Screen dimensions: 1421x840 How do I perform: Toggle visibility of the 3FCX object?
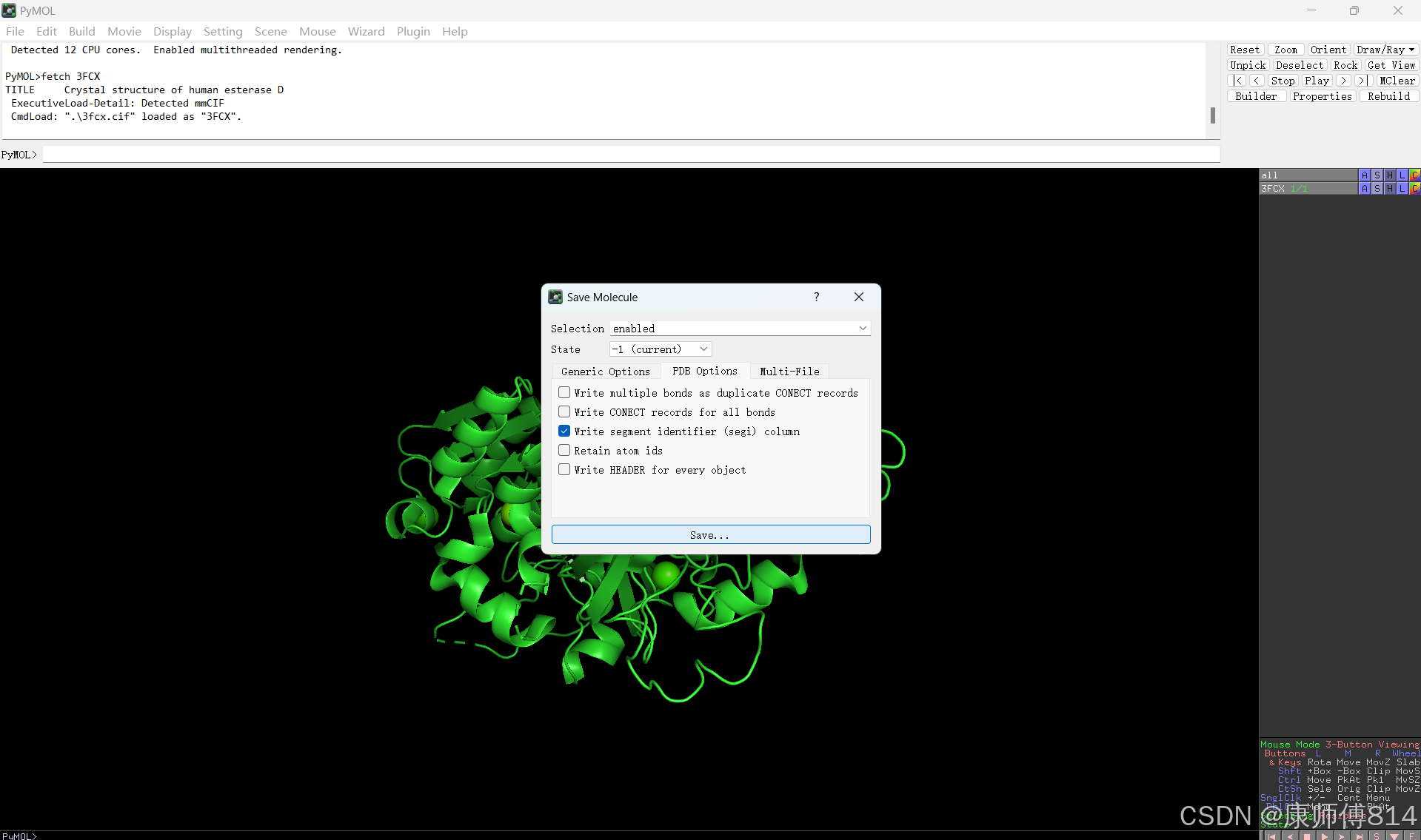1308,189
